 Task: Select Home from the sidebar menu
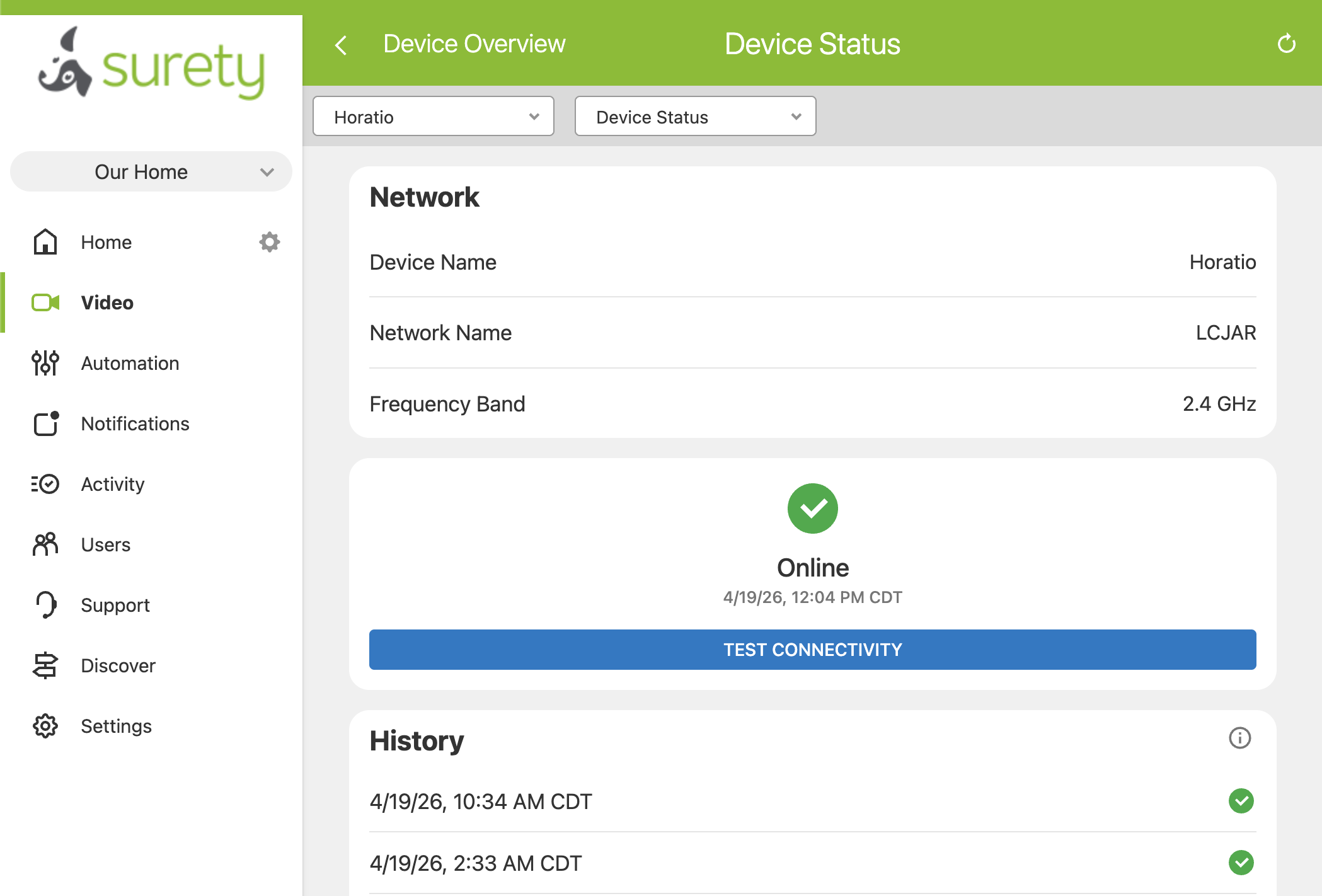click(x=106, y=242)
